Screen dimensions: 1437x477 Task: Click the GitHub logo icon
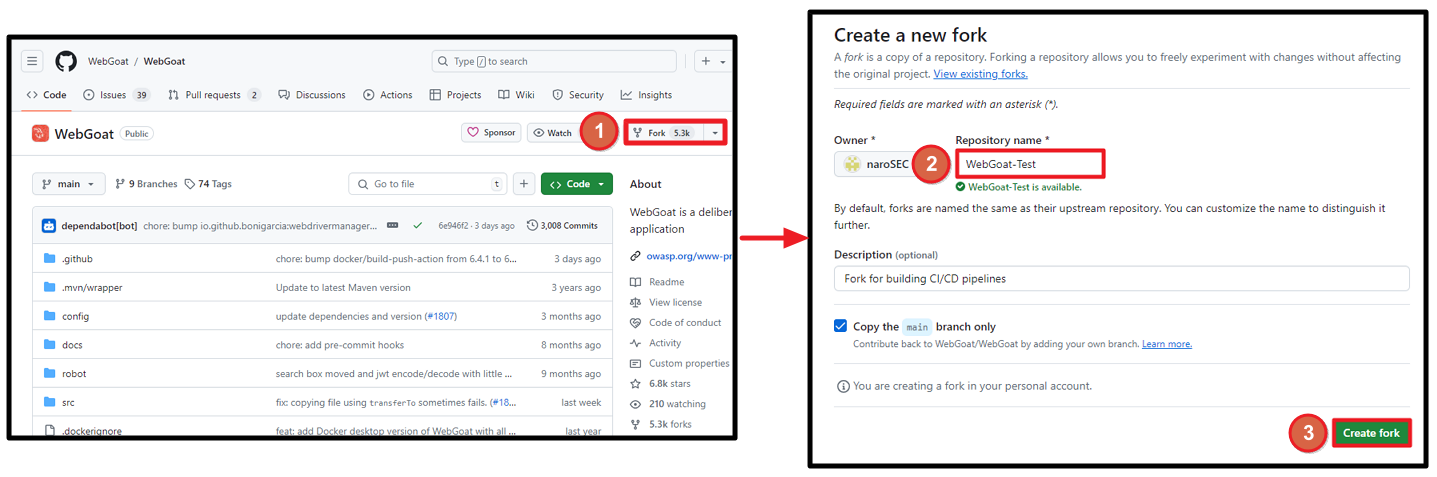click(66, 61)
